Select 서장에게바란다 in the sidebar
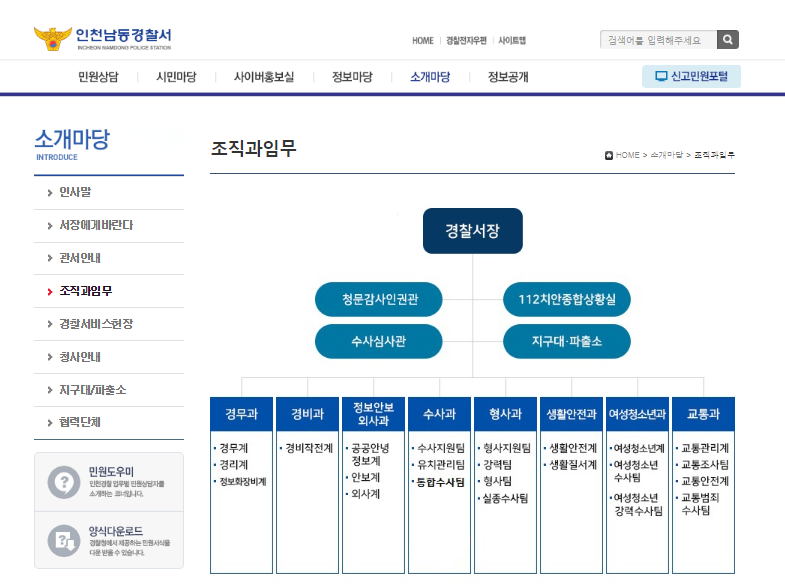The image size is (785, 588). (96, 225)
